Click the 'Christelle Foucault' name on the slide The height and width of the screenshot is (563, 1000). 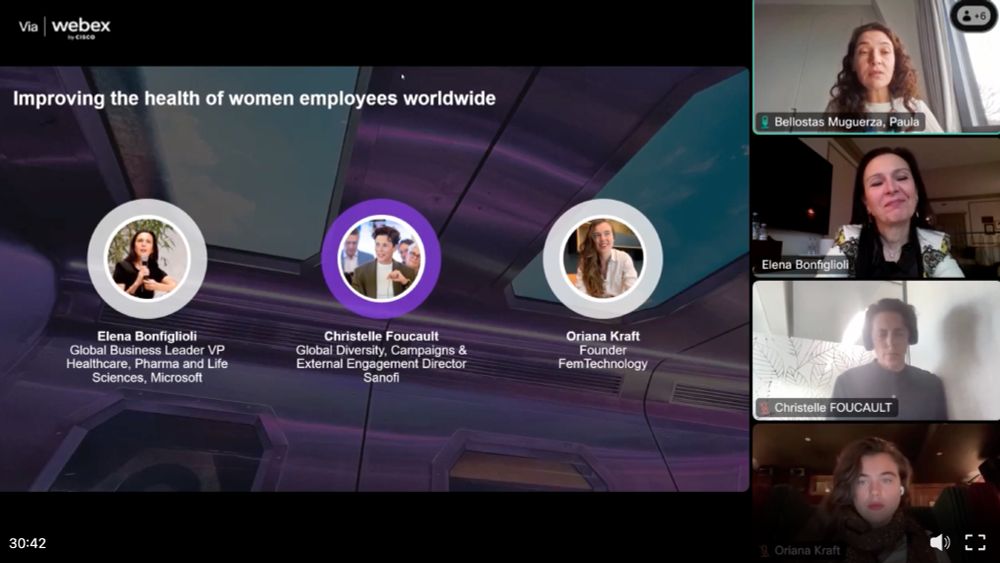(381, 336)
